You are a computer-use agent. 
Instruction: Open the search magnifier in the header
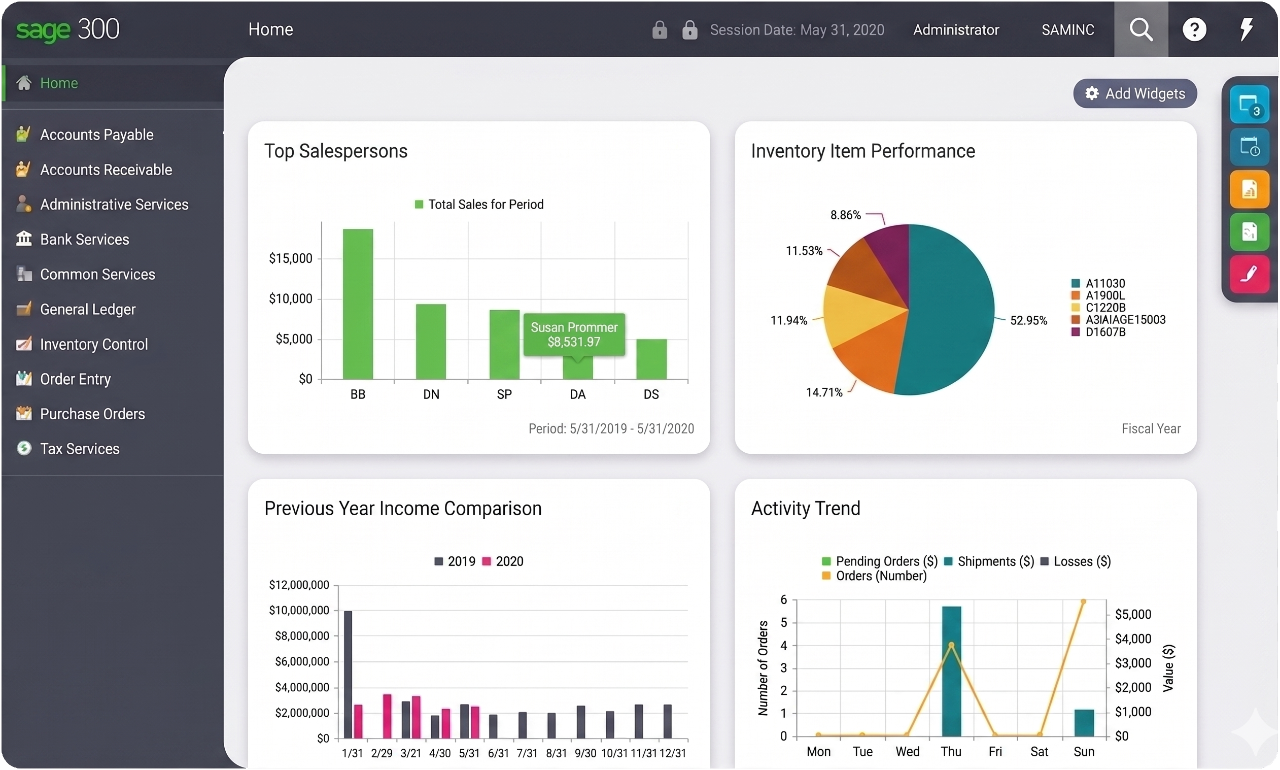[1141, 29]
